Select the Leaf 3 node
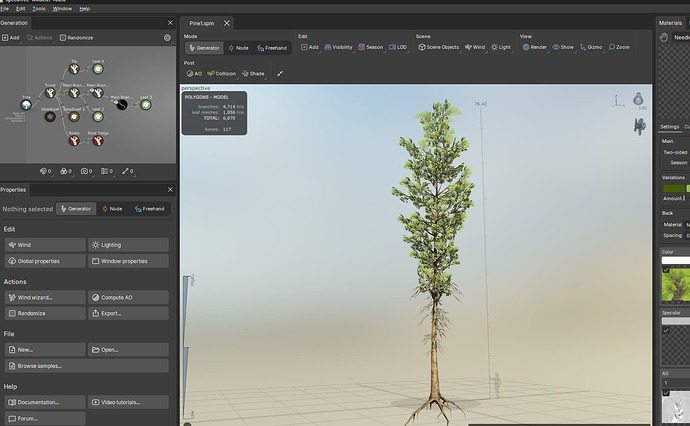Image resolution: width=690 pixels, height=426 pixels. click(146, 105)
